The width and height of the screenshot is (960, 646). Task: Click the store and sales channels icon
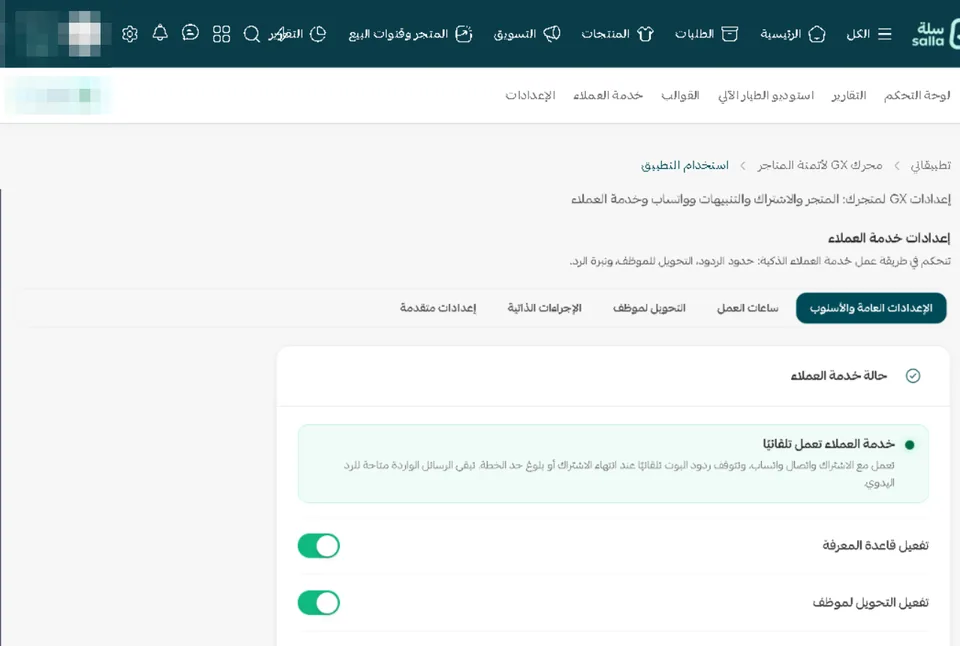point(464,34)
